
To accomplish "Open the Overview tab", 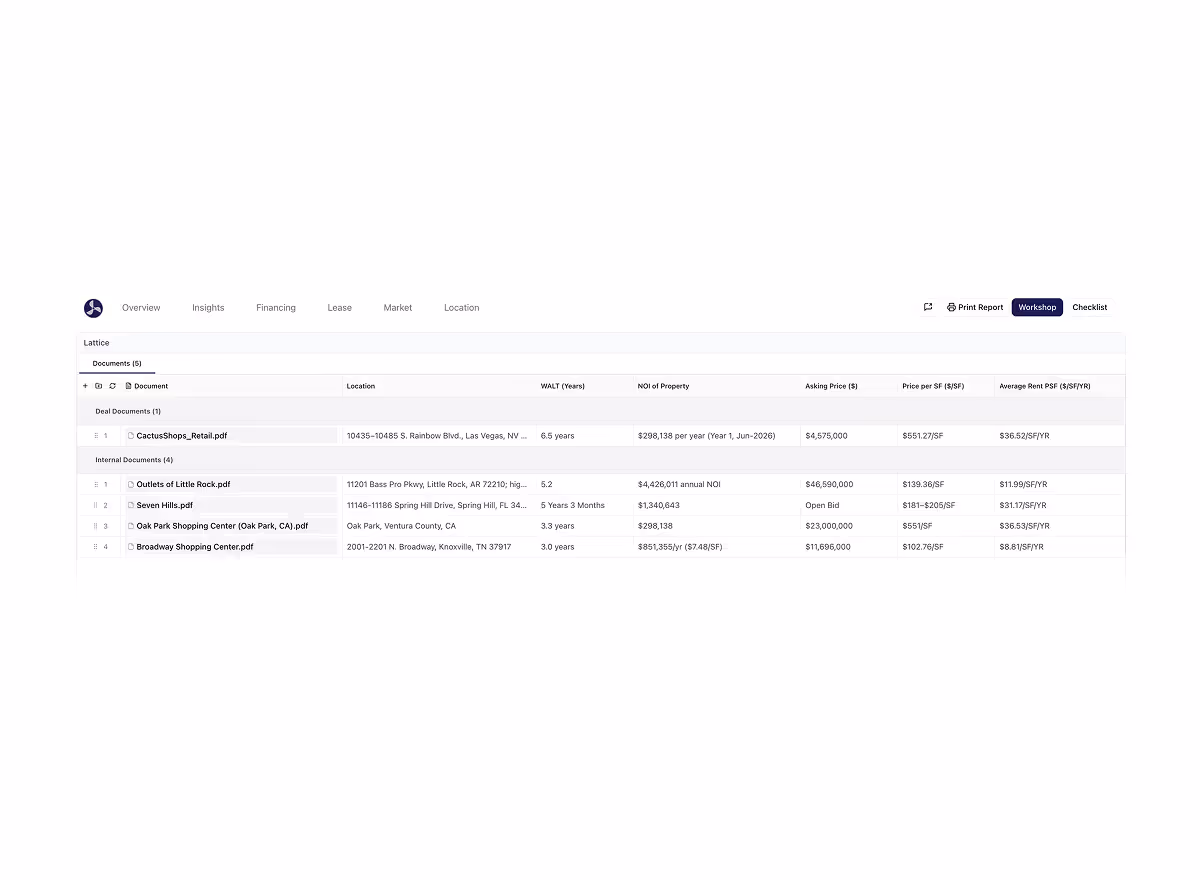I will point(141,308).
